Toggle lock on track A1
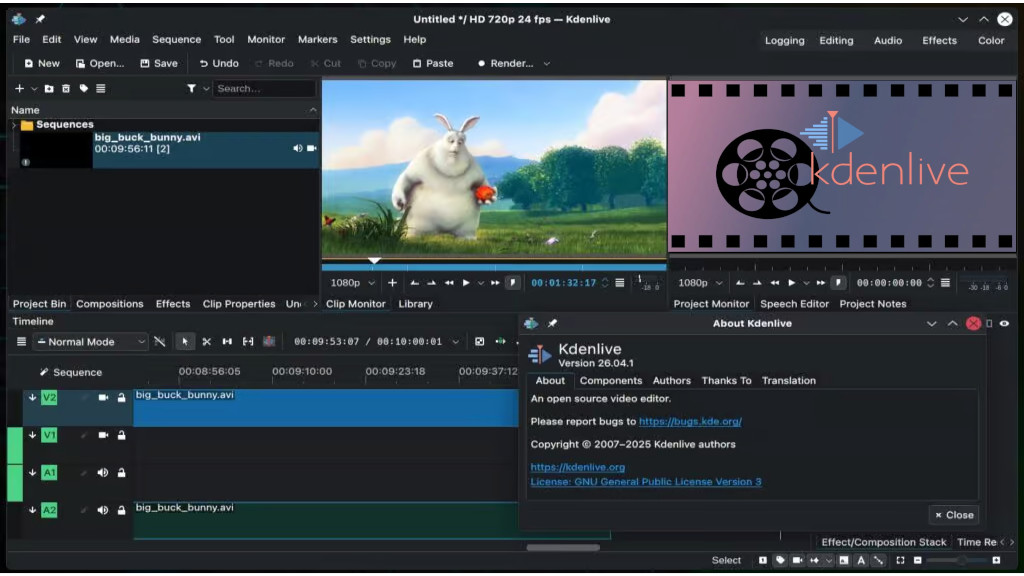 pyautogui.click(x=121, y=473)
